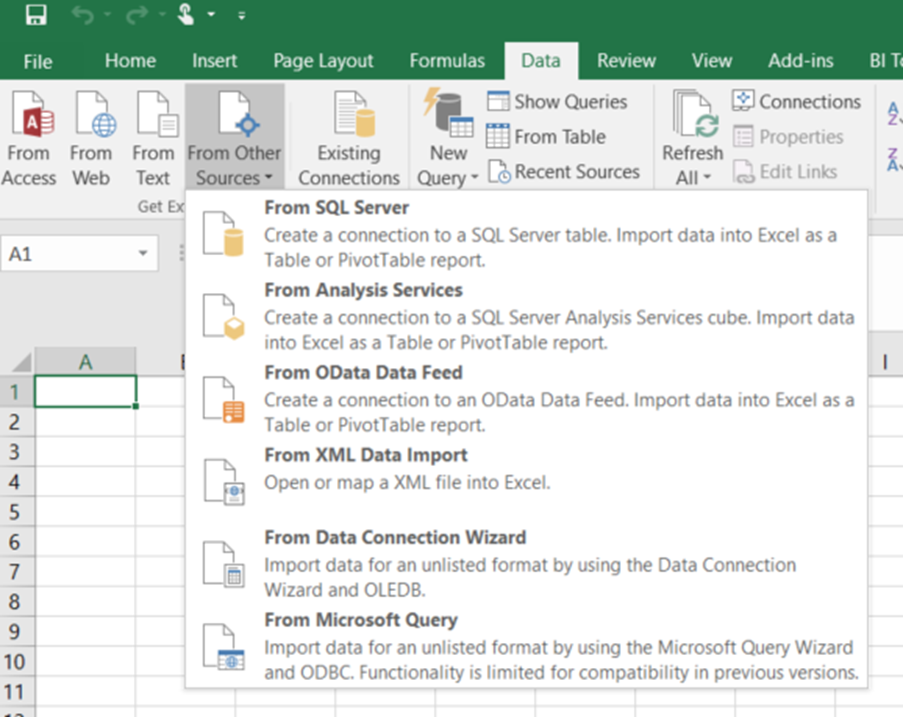Click Show Queries button
The height and width of the screenshot is (717, 903).
click(557, 101)
